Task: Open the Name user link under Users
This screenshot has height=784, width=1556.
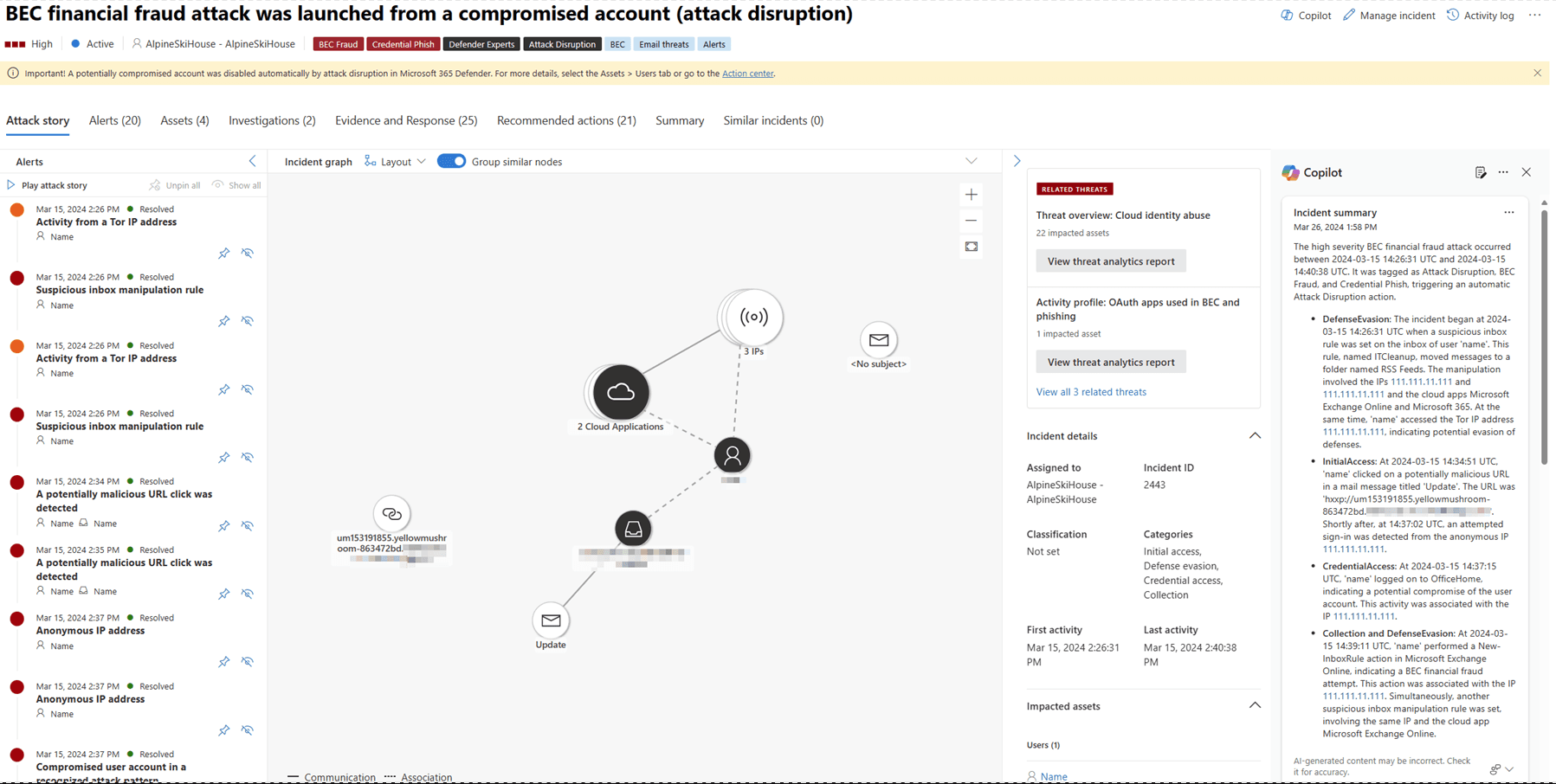Action: pyautogui.click(x=1054, y=776)
